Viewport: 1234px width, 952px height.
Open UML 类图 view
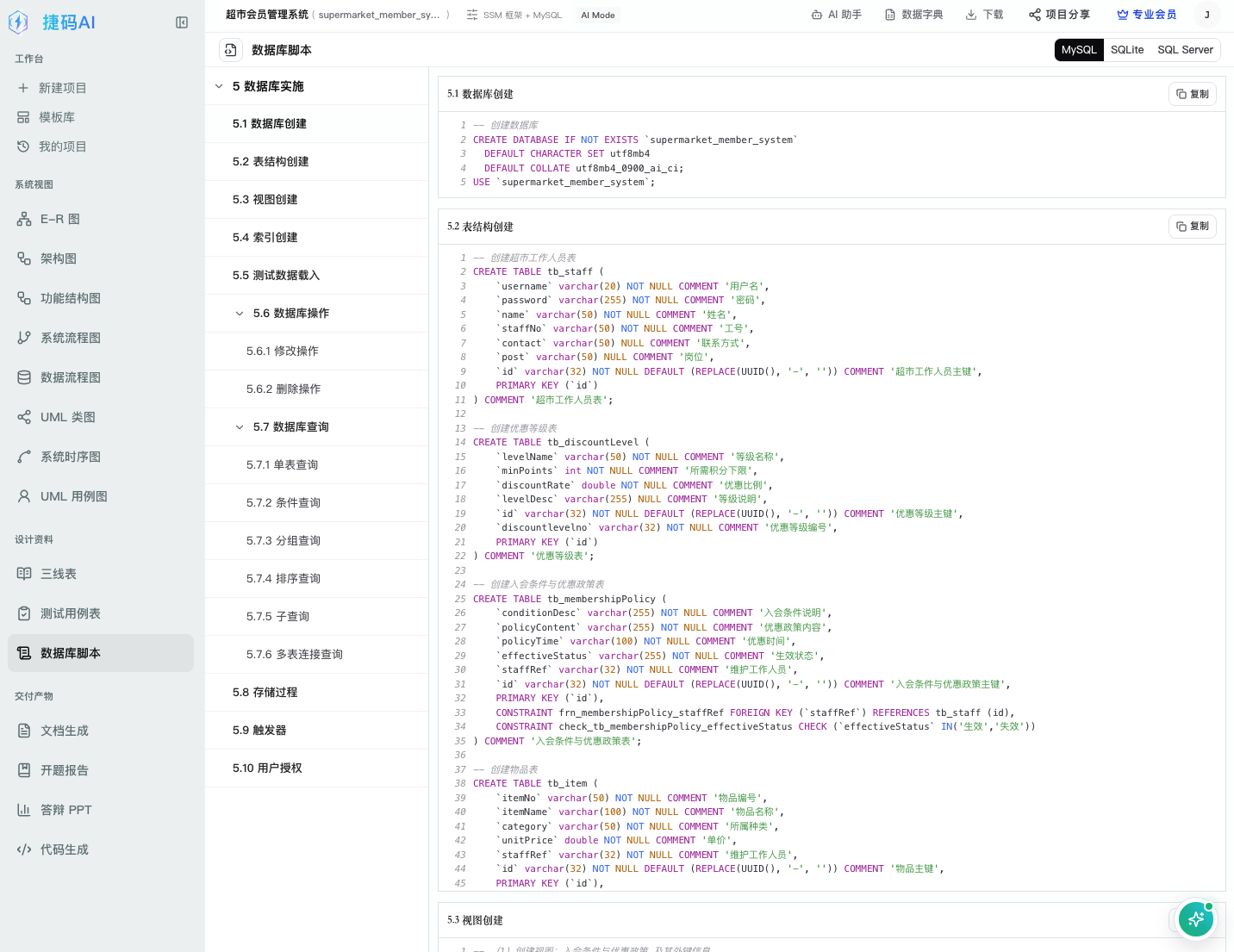[101, 417]
